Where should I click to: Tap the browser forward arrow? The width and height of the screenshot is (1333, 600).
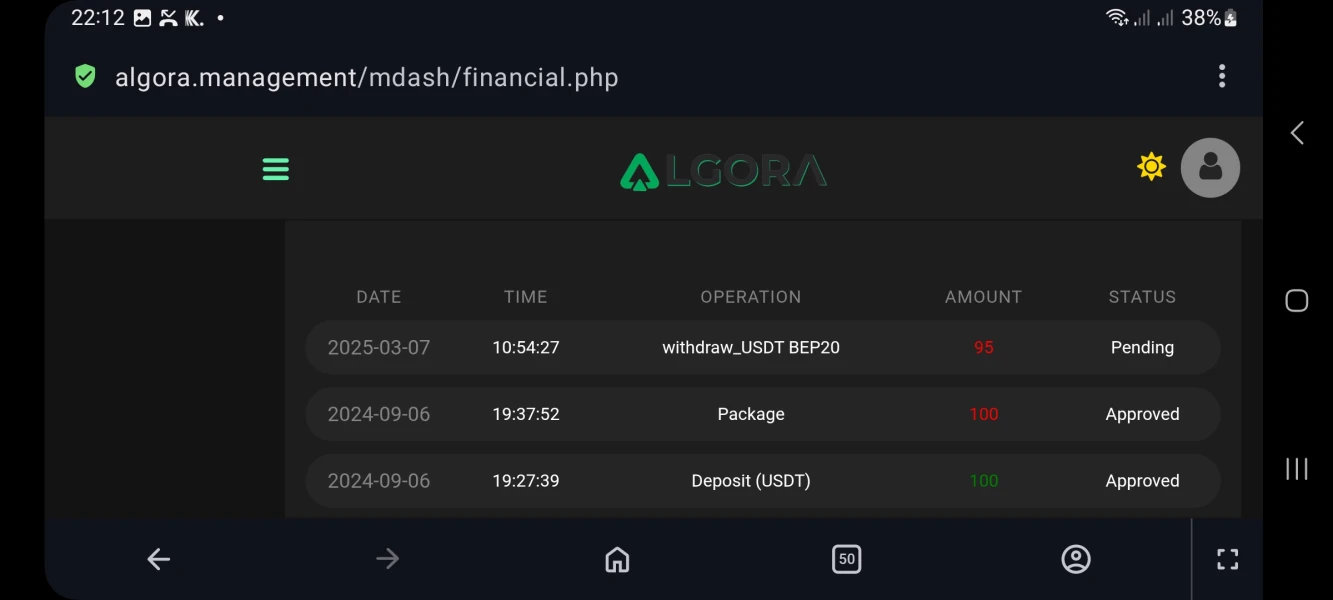click(x=387, y=559)
